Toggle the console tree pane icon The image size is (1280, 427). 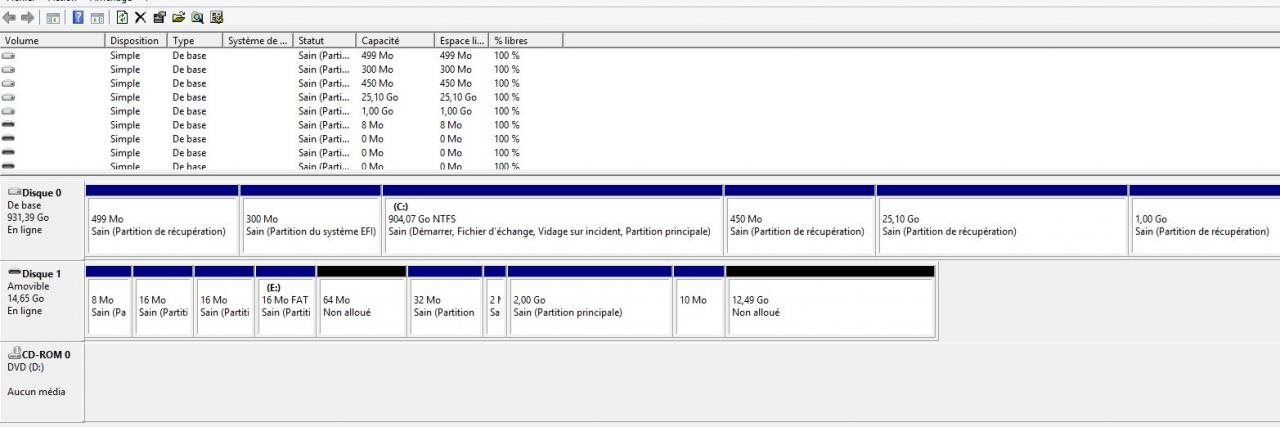53,18
